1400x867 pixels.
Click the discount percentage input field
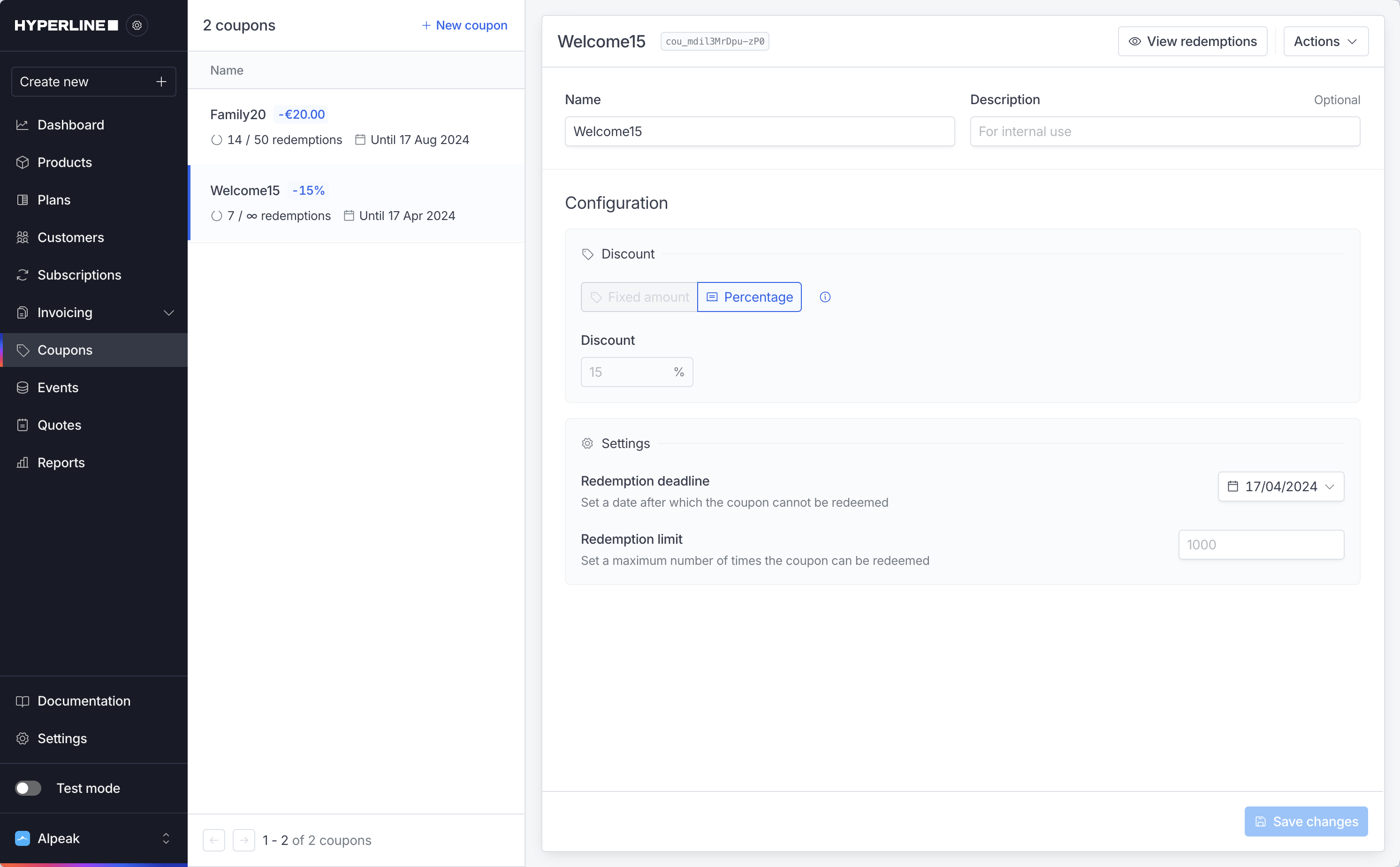(x=636, y=372)
